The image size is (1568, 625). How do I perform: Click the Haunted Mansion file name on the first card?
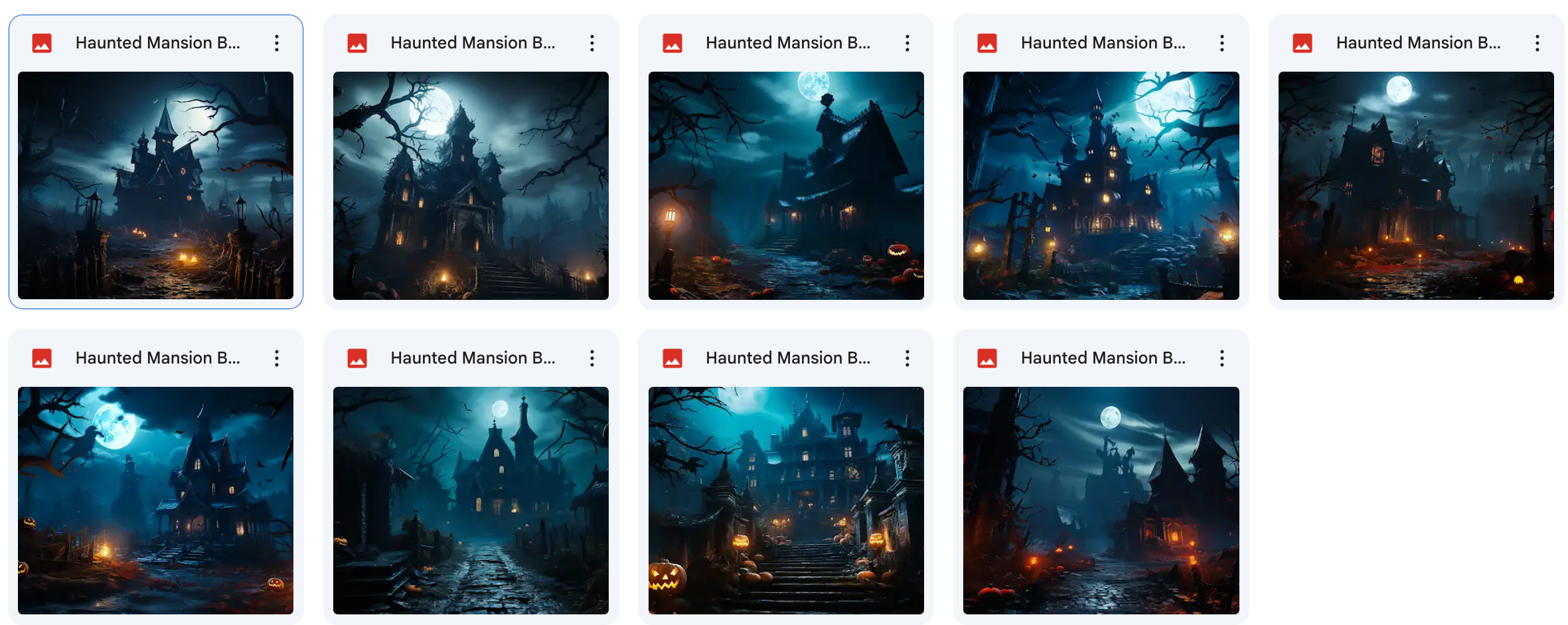point(158,42)
